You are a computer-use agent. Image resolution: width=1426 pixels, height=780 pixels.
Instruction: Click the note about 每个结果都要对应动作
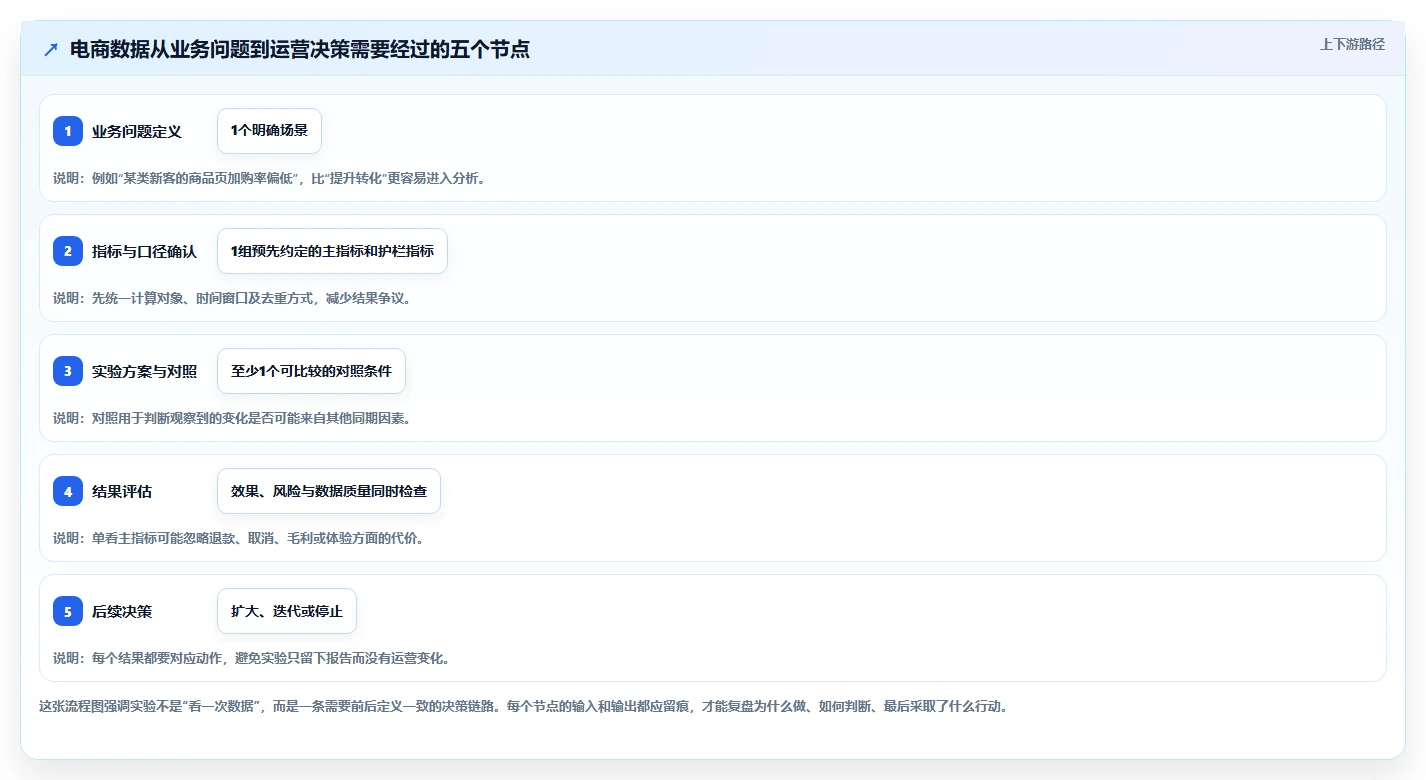coord(253,658)
